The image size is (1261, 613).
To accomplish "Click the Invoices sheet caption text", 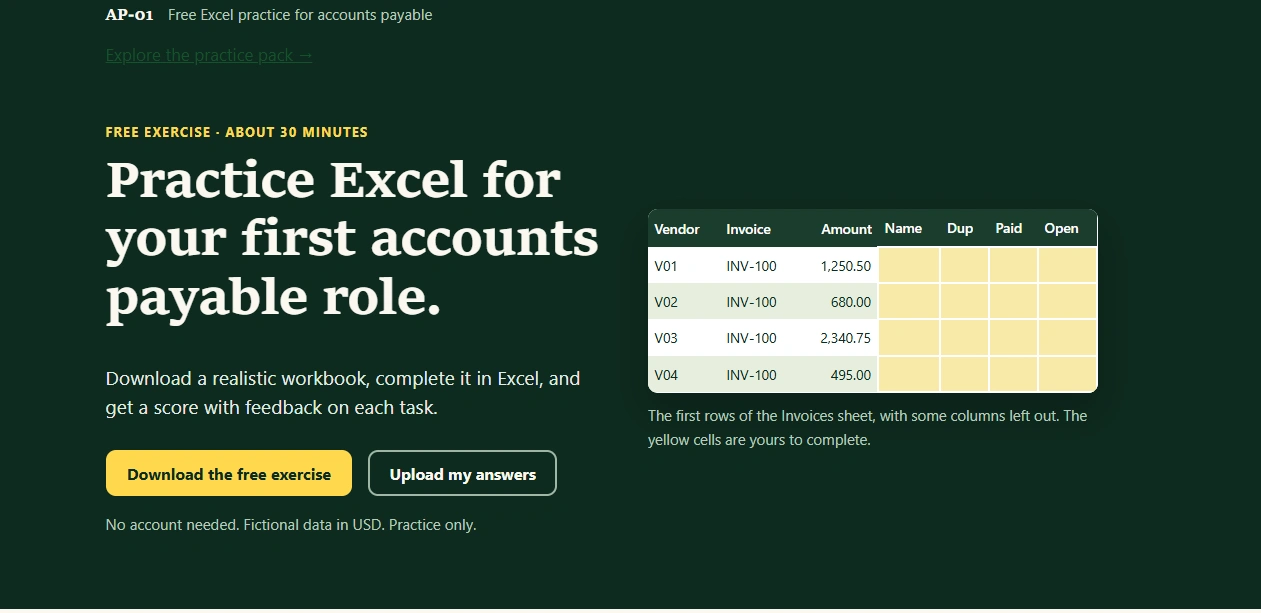I will pyautogui.click(x=867, y=427).
